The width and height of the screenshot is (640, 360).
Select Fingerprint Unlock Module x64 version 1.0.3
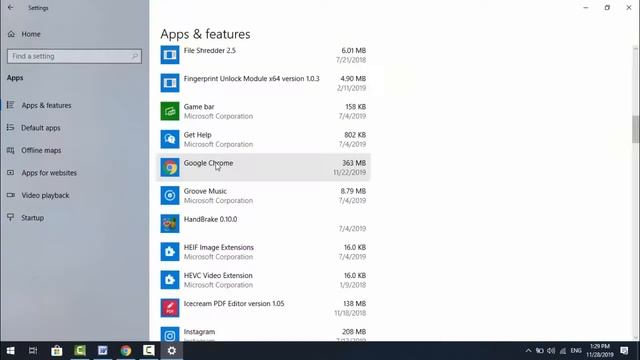point(251,79)
